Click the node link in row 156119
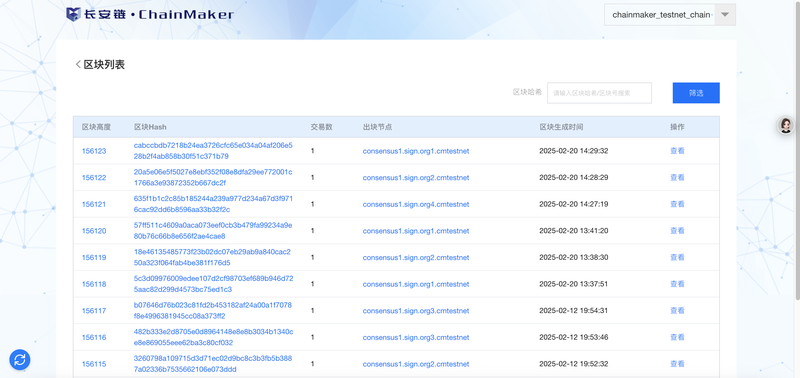This screenshot has width=800, height=378. click(416, 257)
